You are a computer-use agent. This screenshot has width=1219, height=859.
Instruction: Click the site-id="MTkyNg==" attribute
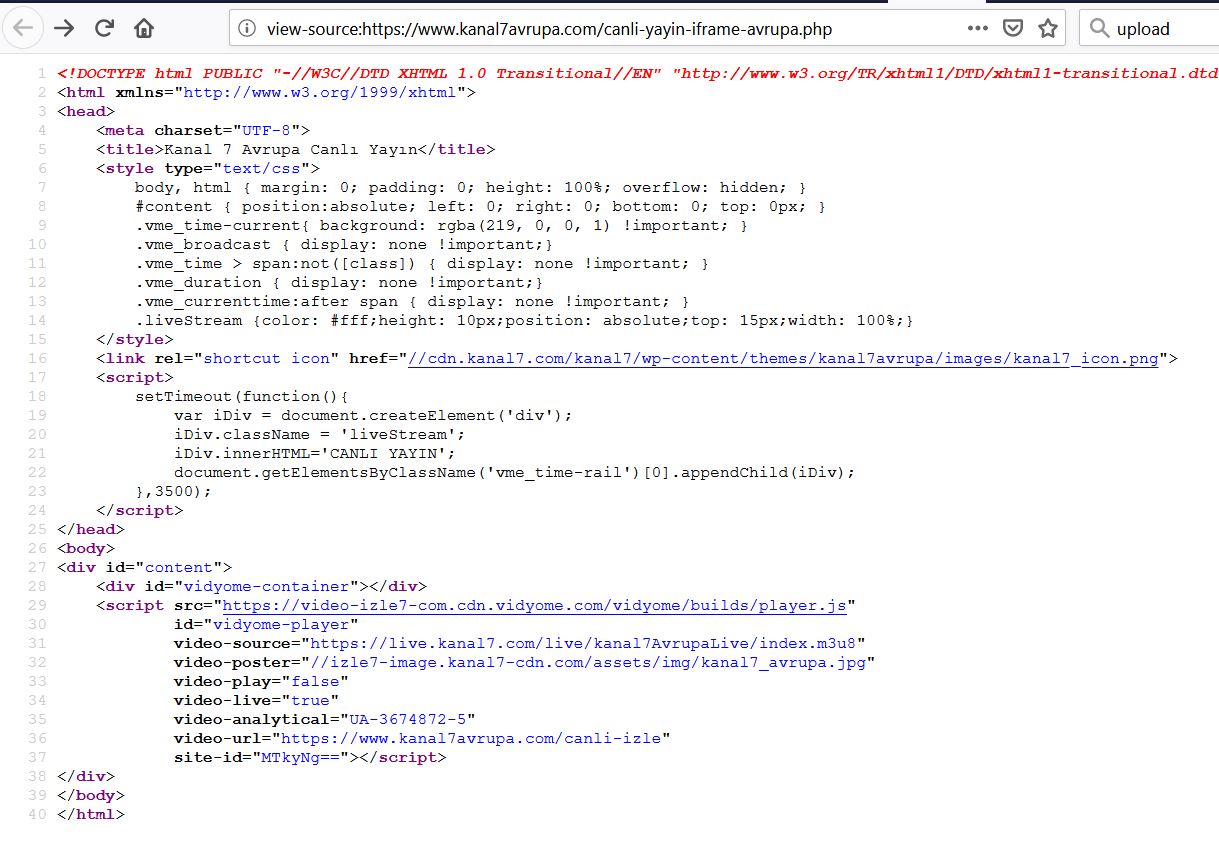coord(261,757)
